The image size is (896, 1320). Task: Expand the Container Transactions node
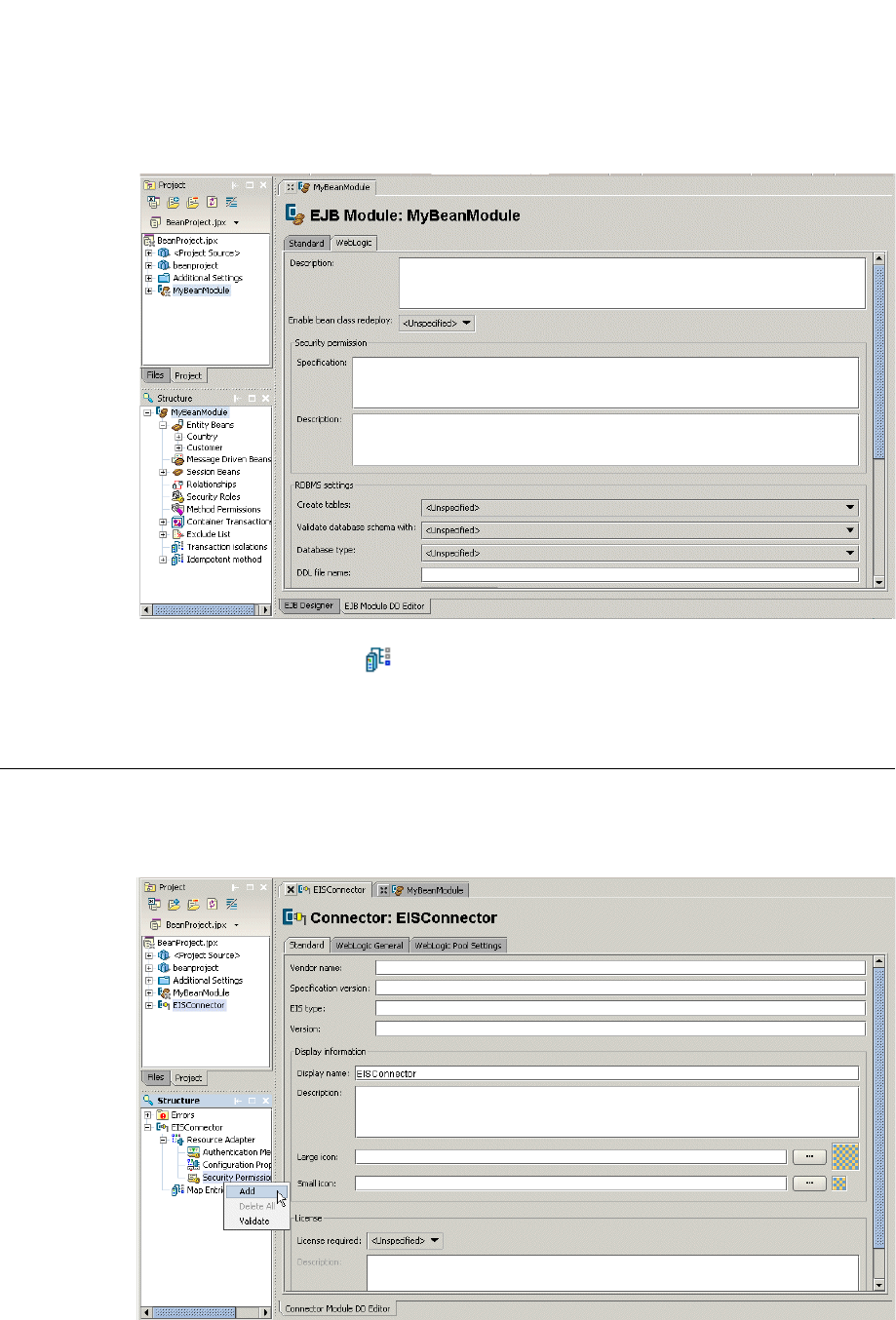pyautogui.click(x=164, y=522)
